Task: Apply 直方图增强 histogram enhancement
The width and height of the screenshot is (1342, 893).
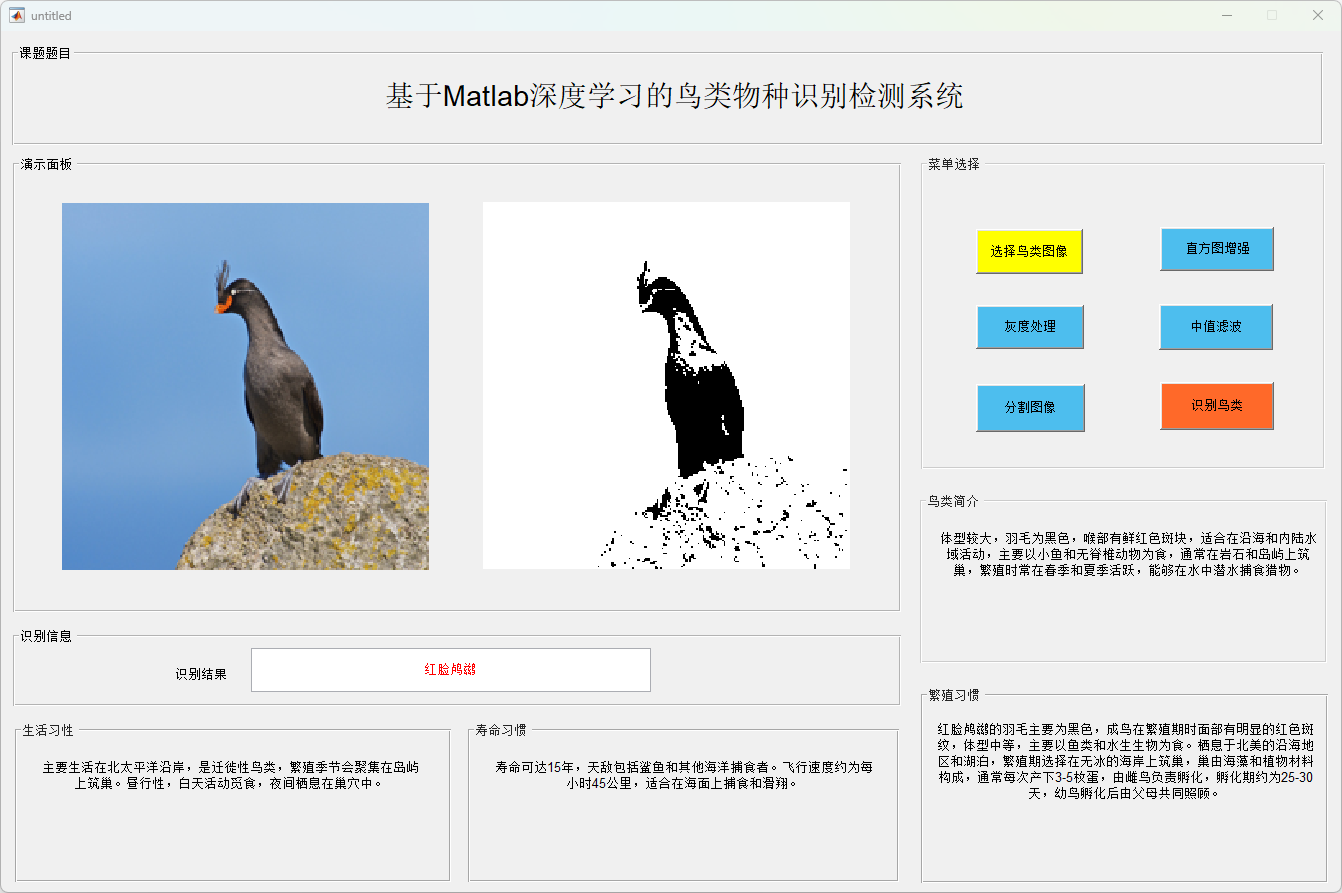Action: [1216, 249]
